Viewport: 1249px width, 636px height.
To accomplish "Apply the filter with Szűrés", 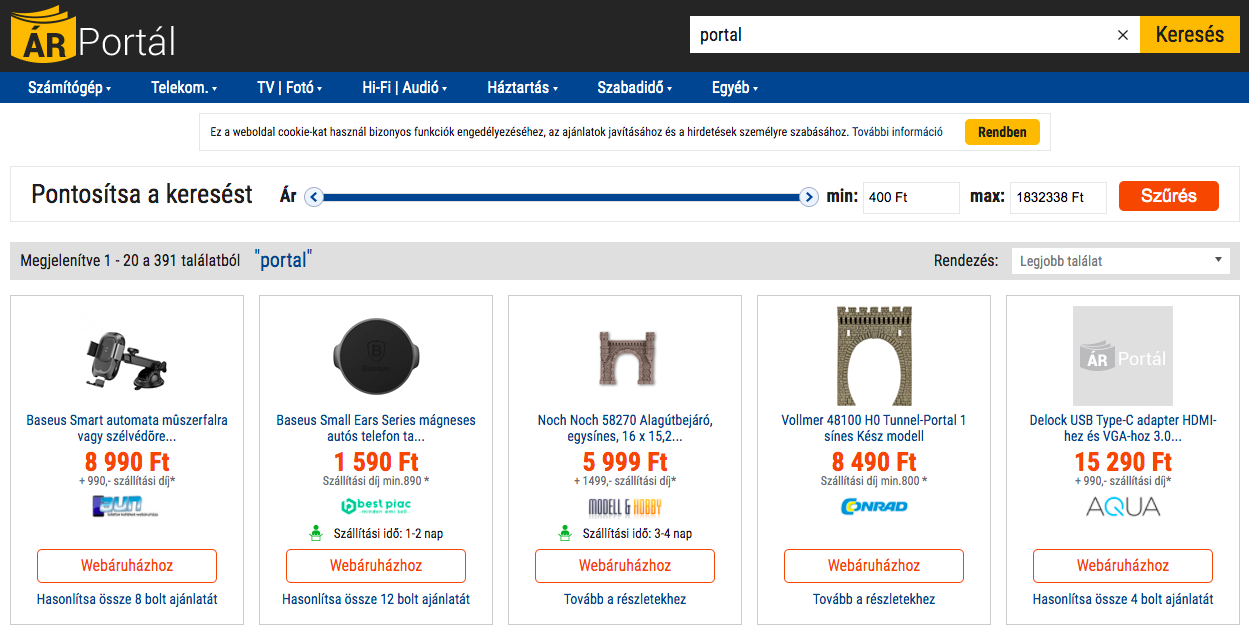I will (x=1169, y=196).
